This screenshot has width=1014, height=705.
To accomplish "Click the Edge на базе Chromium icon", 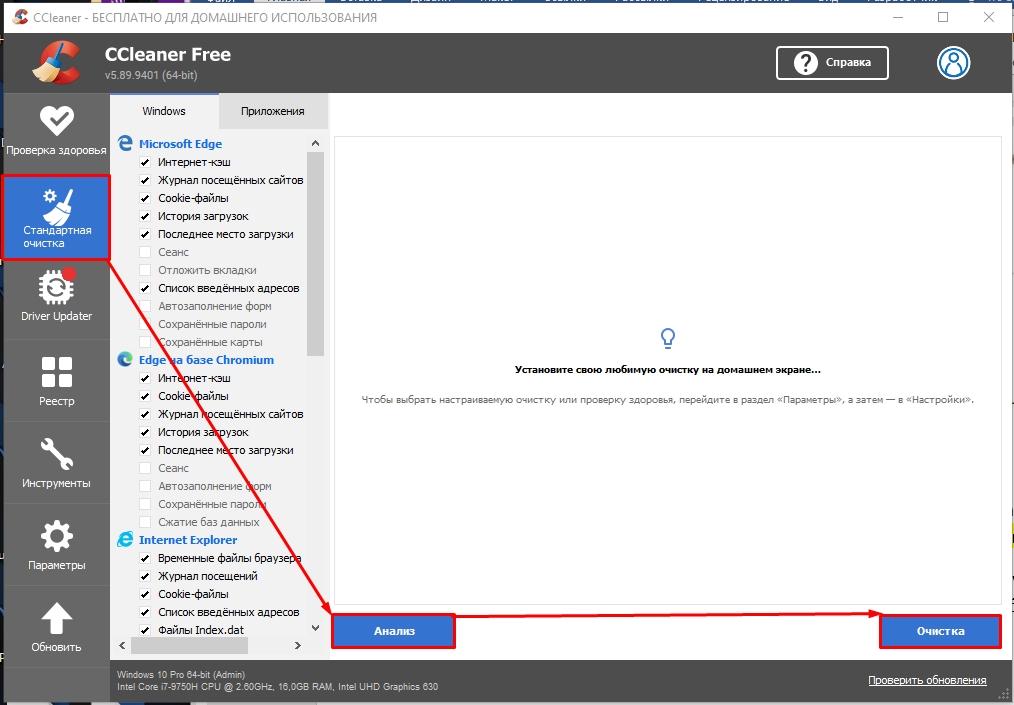I will click(125, 359).
